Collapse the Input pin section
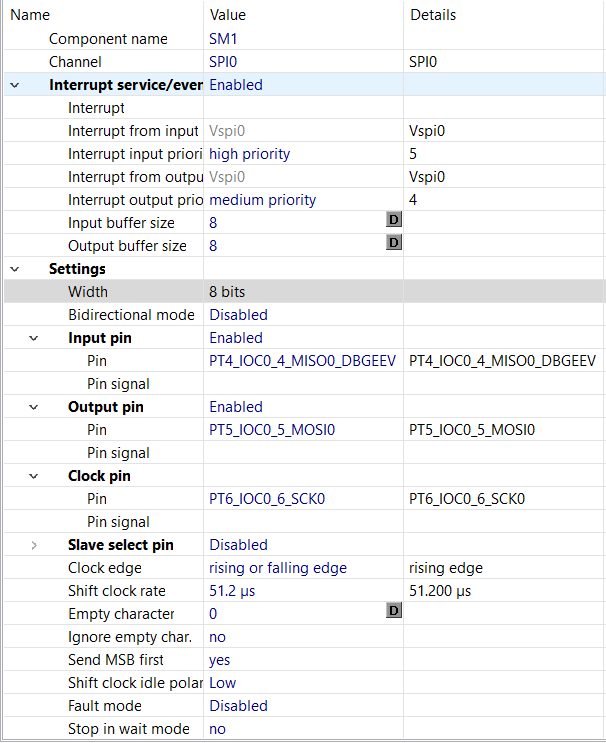 (34, 338)
